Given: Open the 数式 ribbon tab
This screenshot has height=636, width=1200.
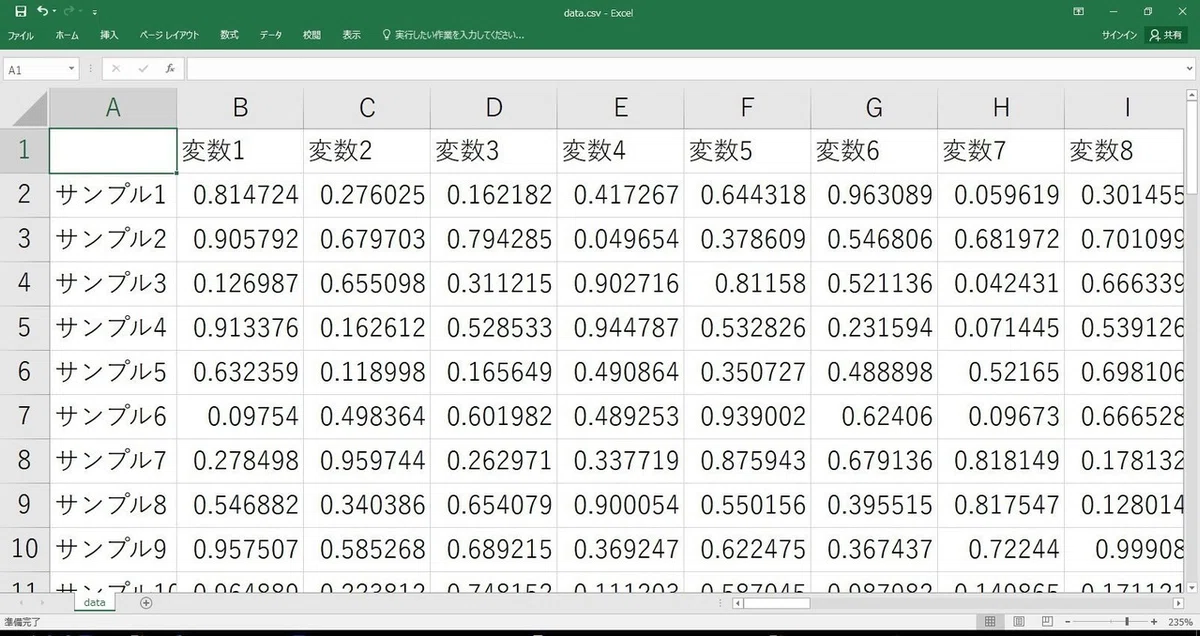Looking at the screenshot, I should coord(229,35).
